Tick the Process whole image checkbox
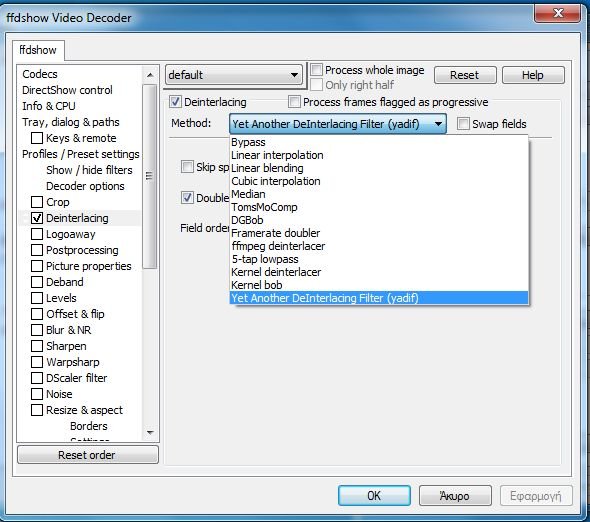This screenshot has height=522, width=590. 316,70
